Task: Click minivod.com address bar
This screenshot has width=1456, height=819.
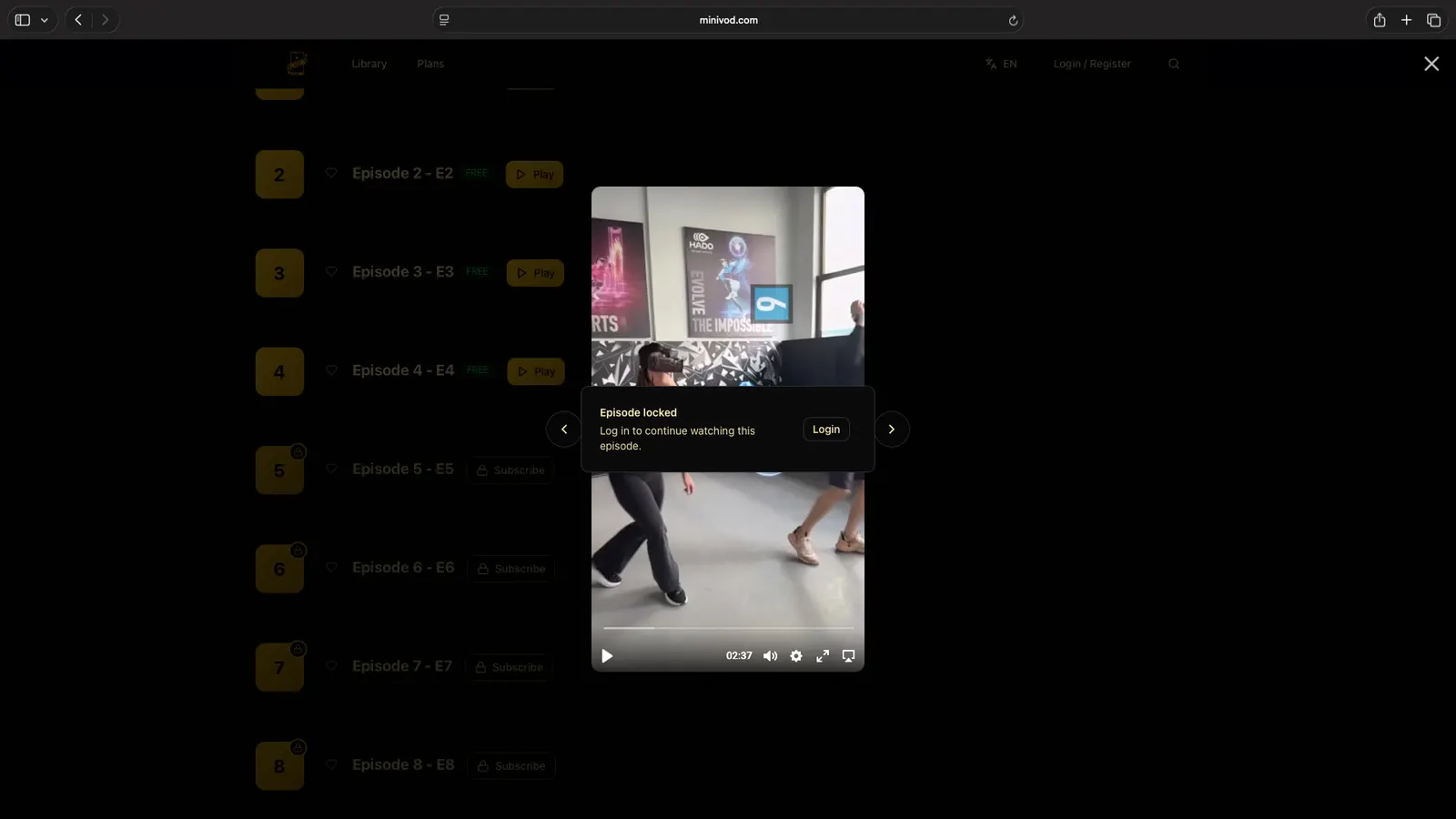Action: tap(728, 20)
